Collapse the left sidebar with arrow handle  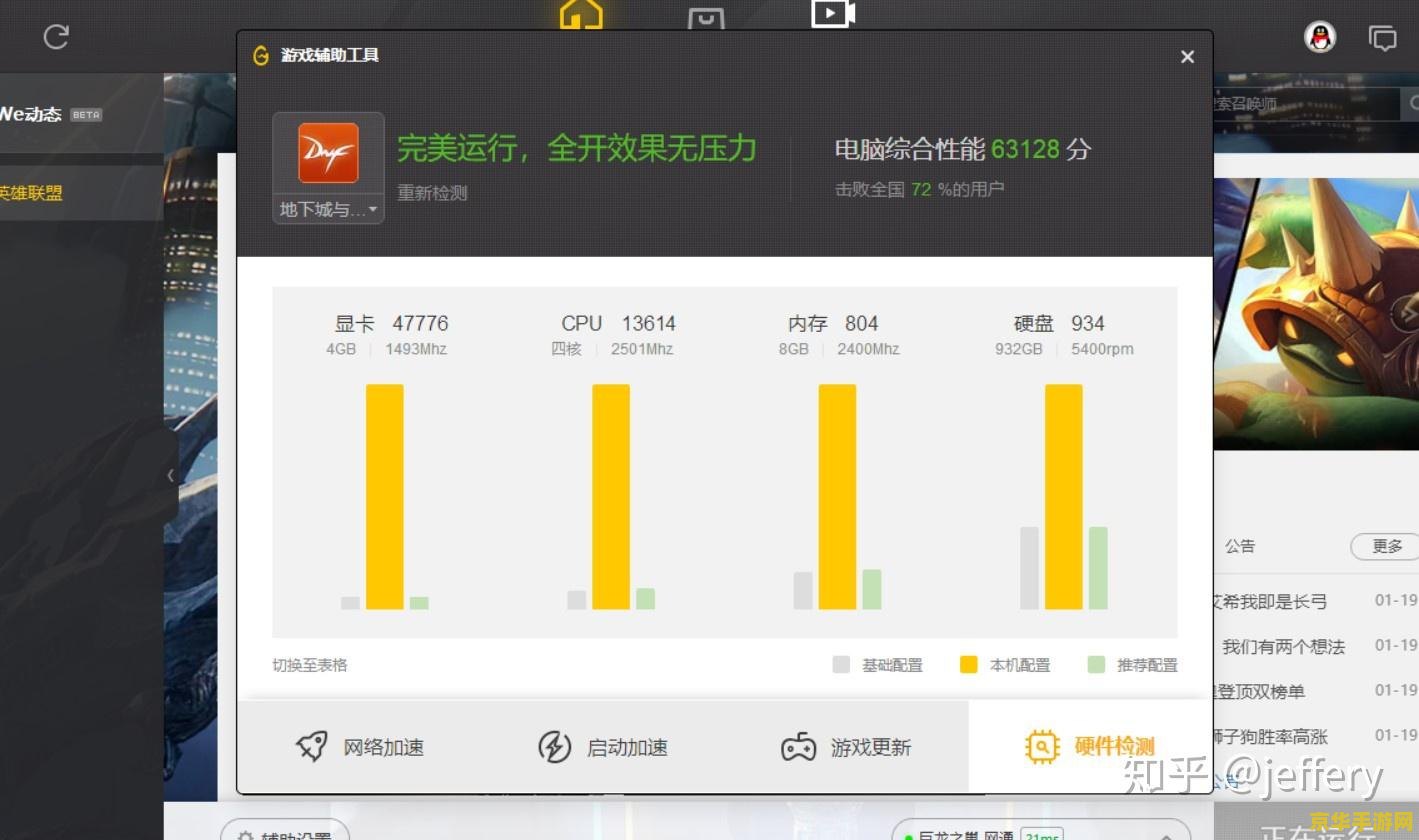[x=170, y=476]
